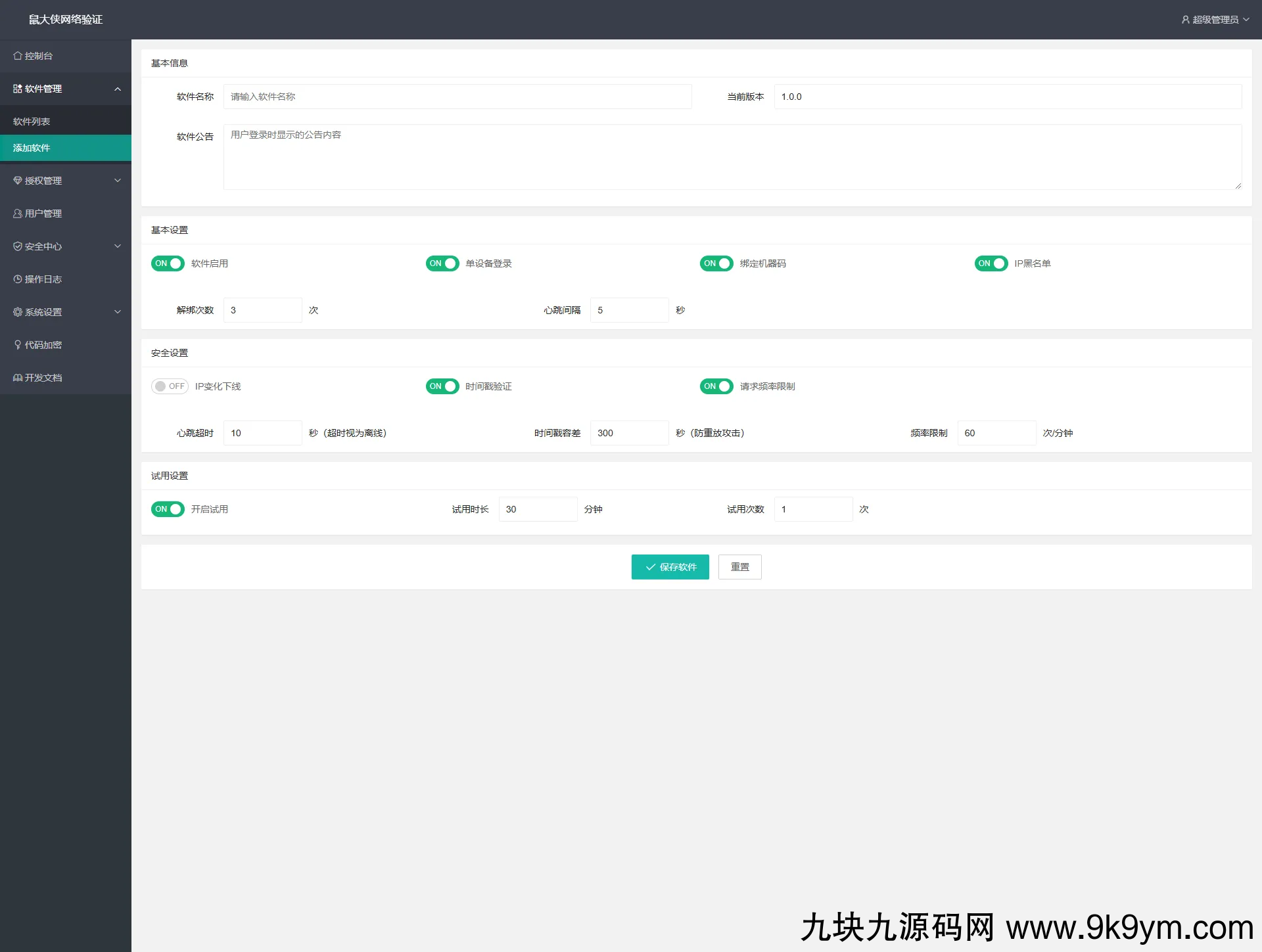Click the 开发文档 book icon
The height and width of the screenshot is (952, 1262).
click(18, 378)
